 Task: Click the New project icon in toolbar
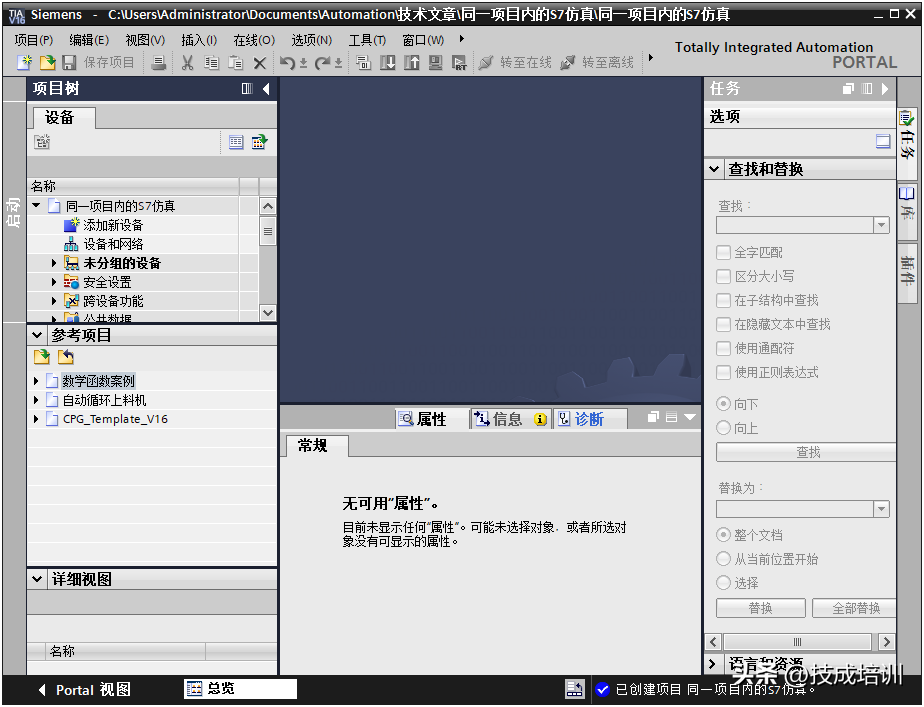click(24, 62)
